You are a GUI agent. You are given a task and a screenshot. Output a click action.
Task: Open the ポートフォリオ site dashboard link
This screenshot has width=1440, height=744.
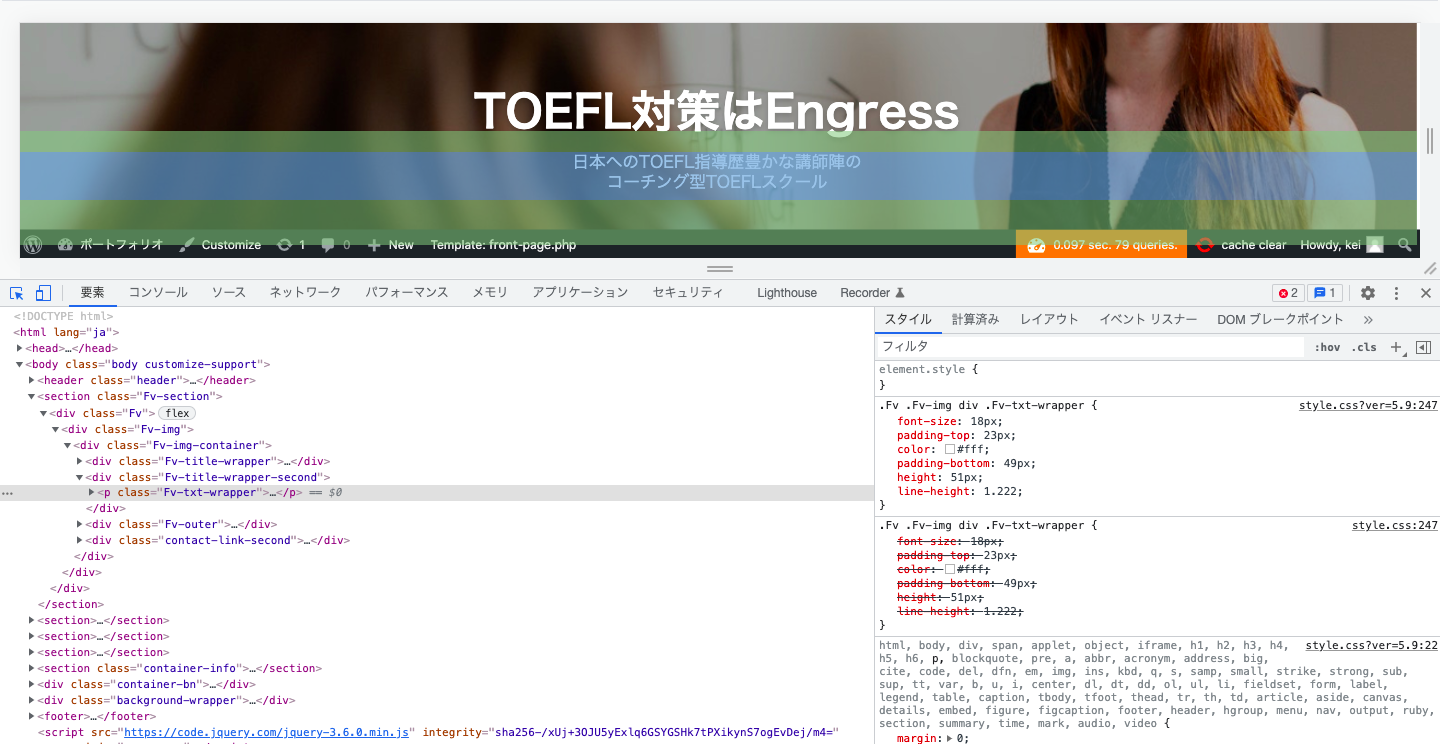[x=110, y=245]
